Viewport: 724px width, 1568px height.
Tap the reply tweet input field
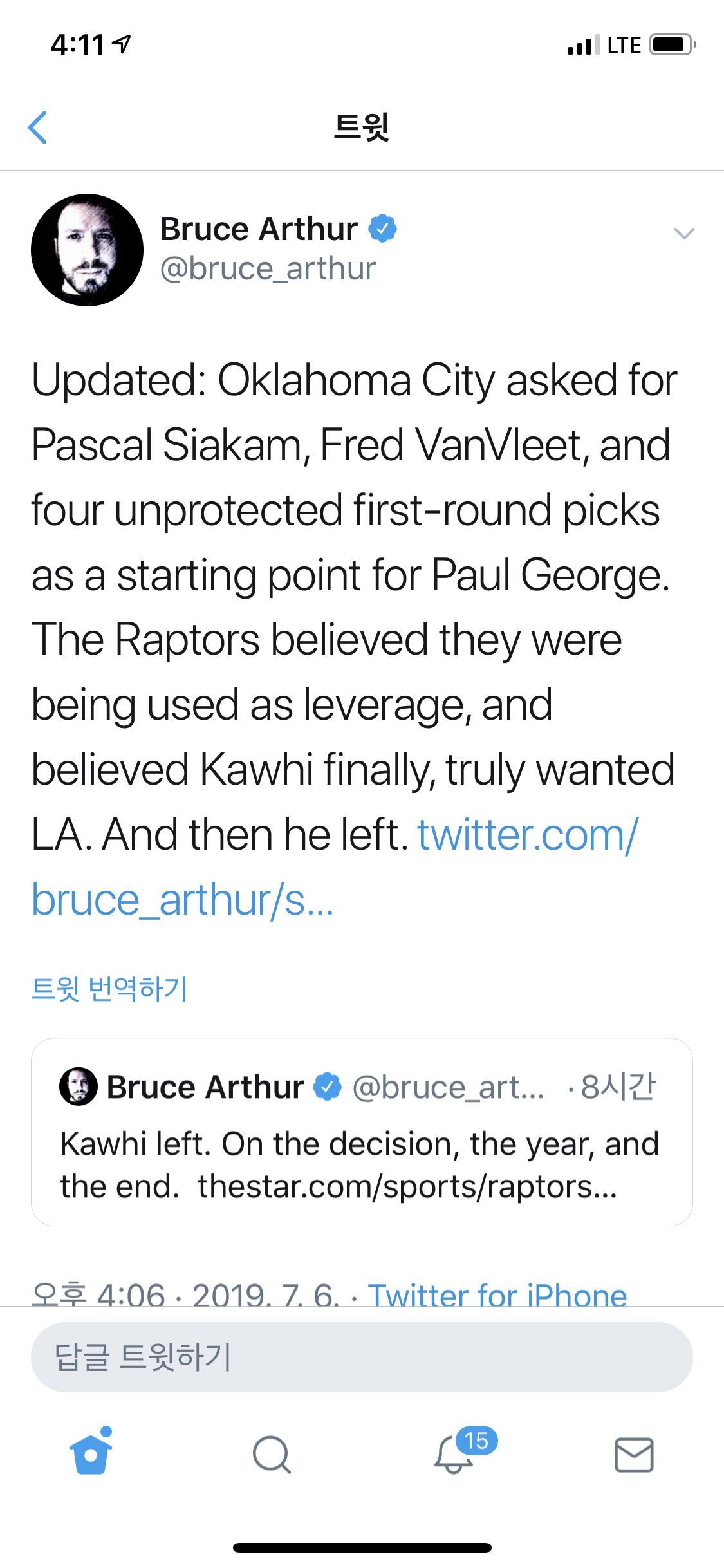pyautogui.click(x=362, y=1357)
